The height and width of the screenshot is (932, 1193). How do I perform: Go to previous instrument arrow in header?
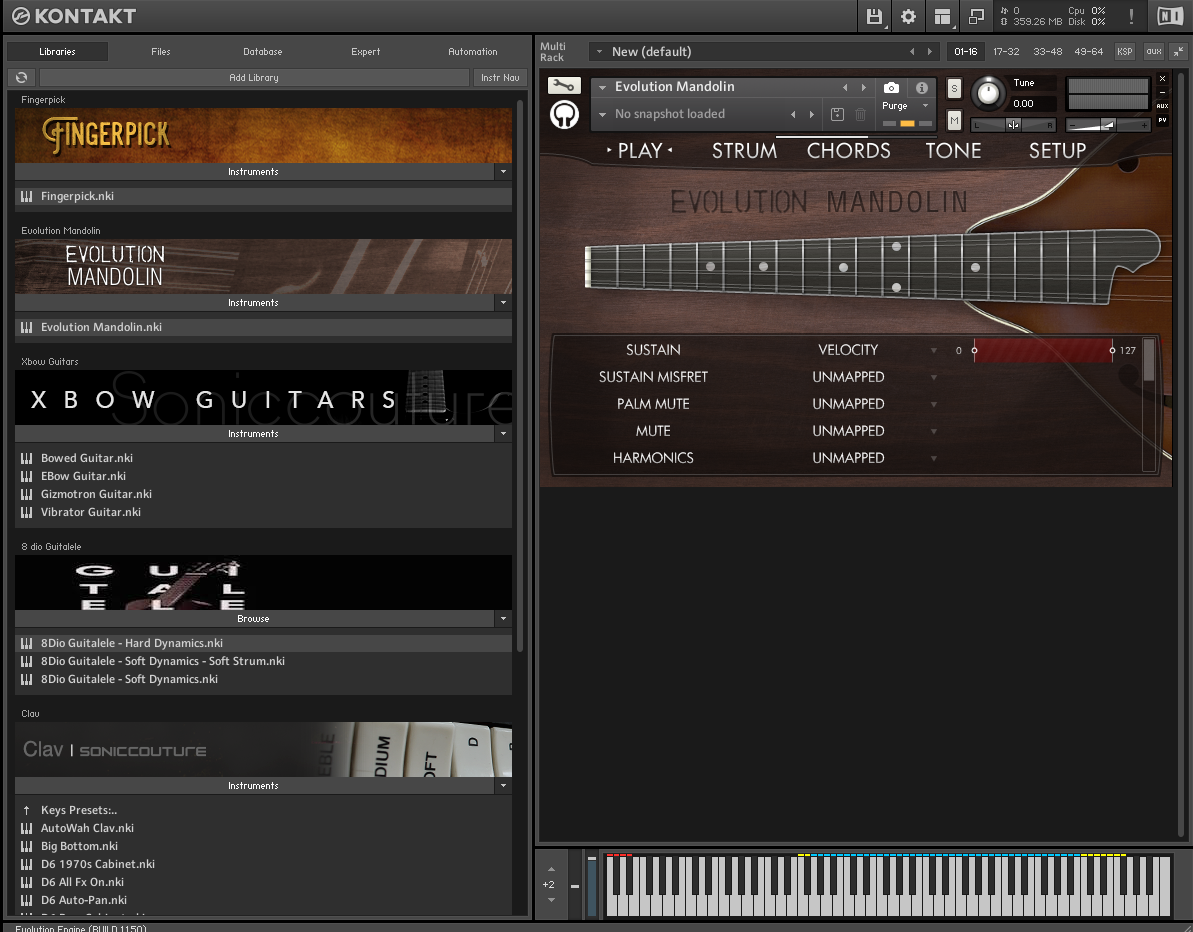tap(845, 87)
